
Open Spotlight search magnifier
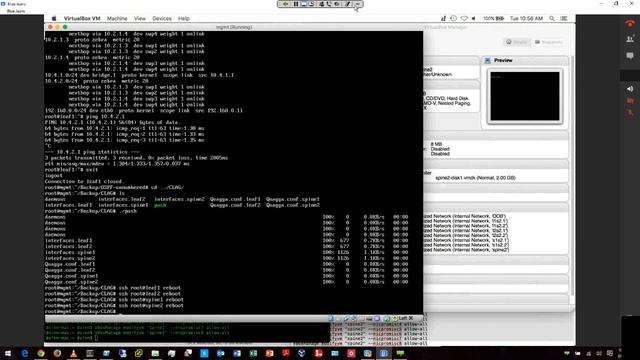[552, 18]
